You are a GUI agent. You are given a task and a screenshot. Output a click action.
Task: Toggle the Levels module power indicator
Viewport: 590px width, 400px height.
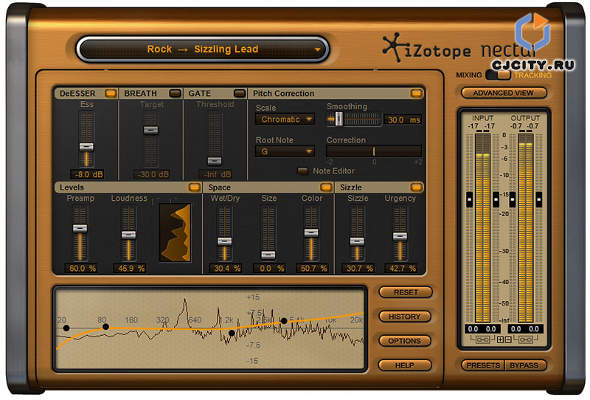pos(195,187)
